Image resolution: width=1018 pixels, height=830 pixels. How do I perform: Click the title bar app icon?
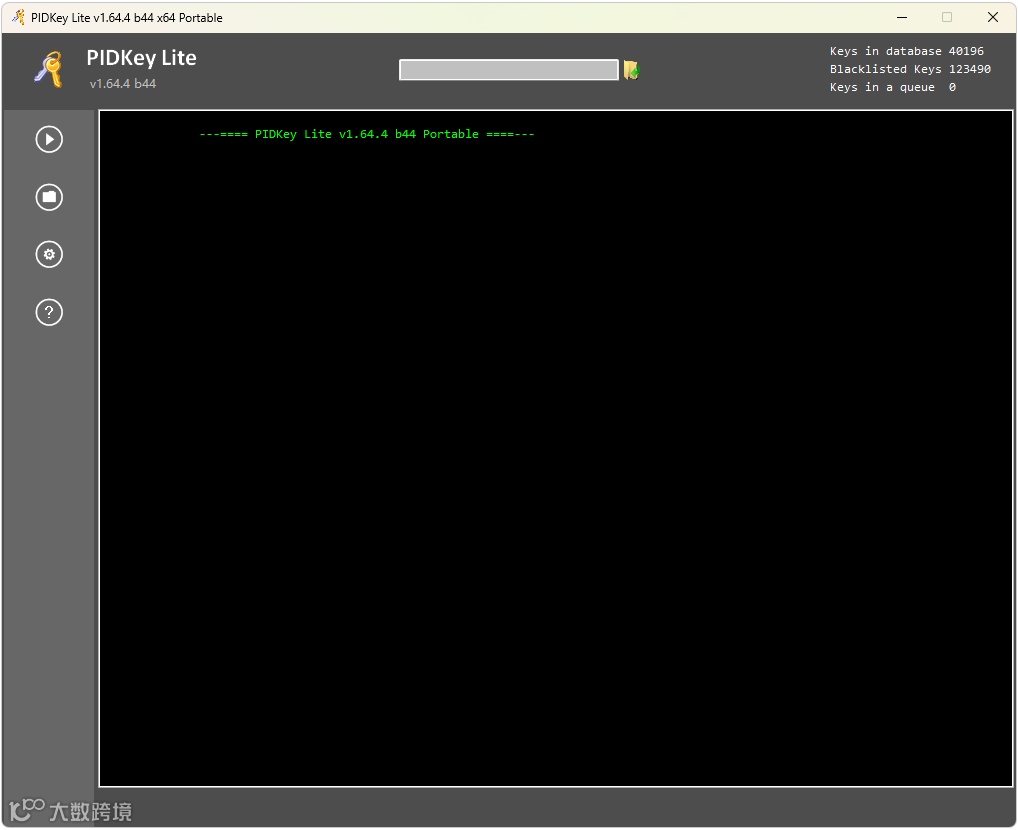click(x=19, y=18)
